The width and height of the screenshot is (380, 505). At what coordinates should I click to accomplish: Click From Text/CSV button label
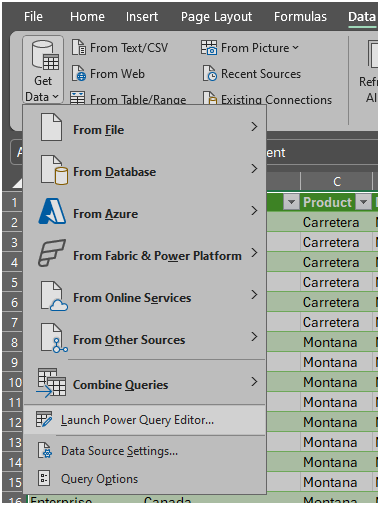click(129, 48)
